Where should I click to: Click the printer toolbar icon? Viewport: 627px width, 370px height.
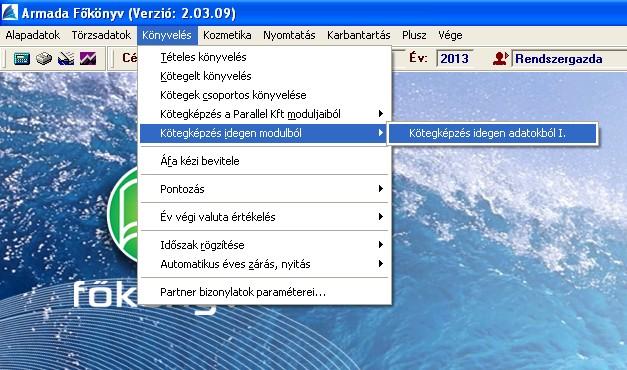click(44, 59)
